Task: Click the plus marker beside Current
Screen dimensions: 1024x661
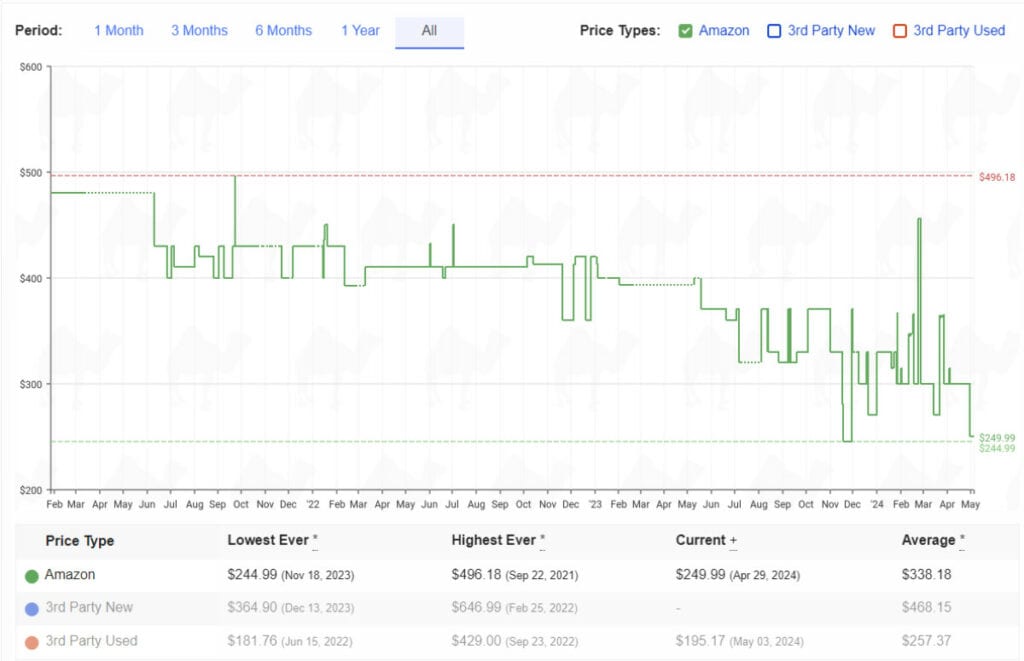Action: click(x=733, y=541)
